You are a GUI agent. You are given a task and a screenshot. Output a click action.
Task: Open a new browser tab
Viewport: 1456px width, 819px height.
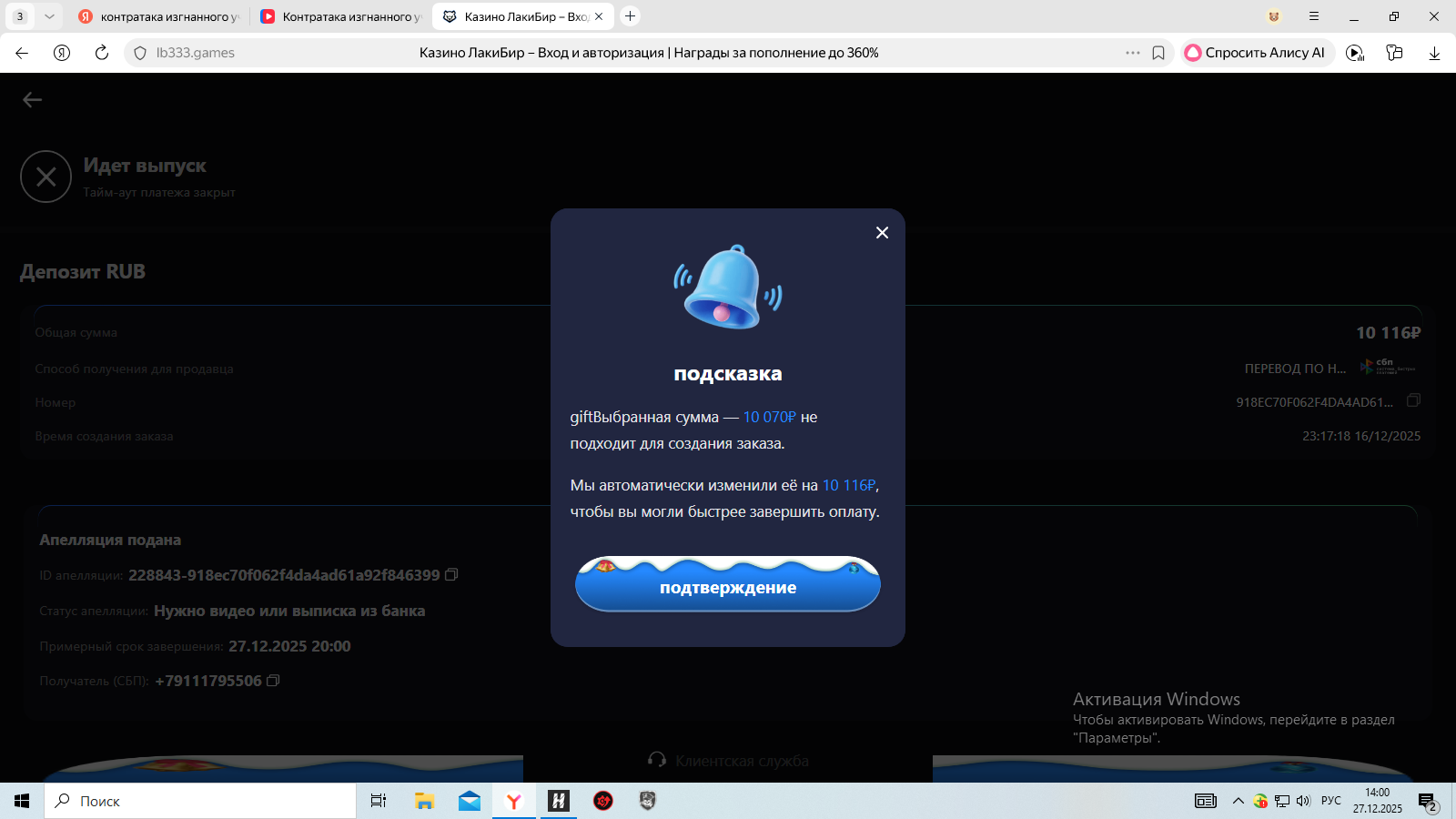coord(630,16)
